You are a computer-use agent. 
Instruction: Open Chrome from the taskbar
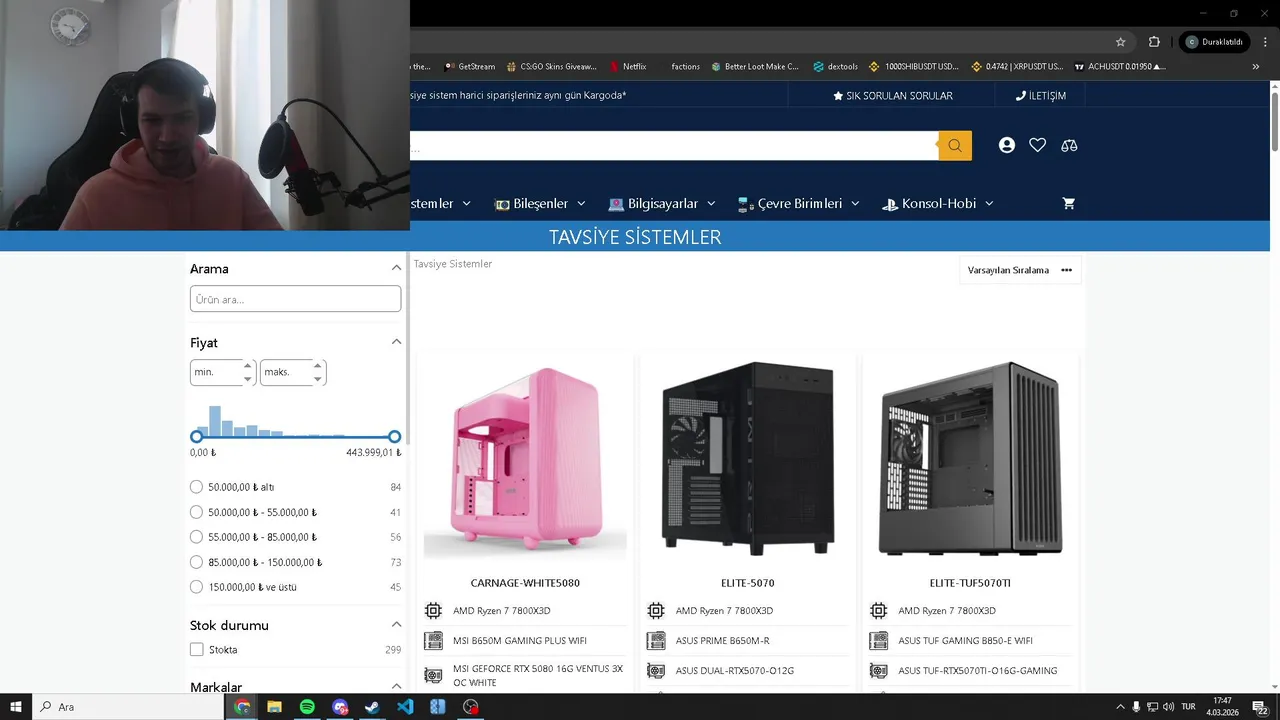coord(242,707)
